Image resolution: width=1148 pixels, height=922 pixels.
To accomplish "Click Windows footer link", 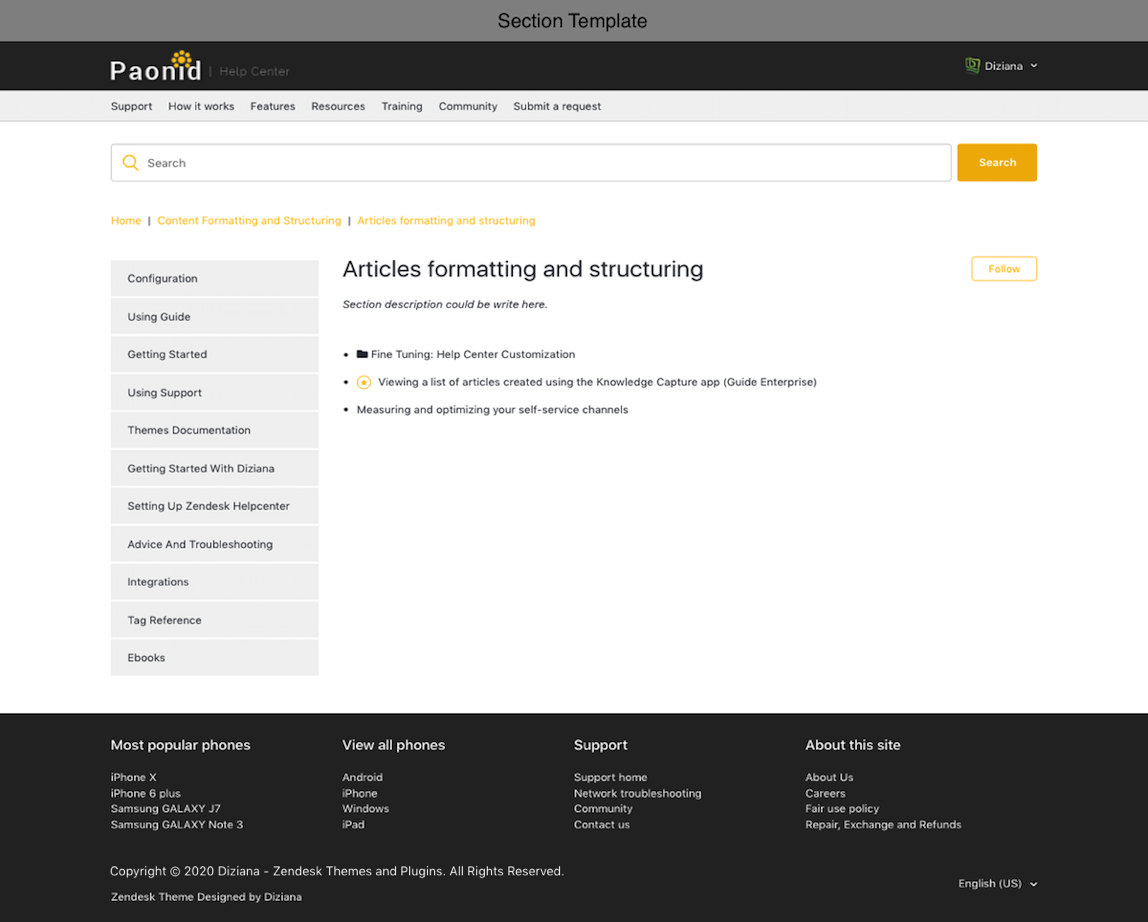I will [x=365, y=808].
